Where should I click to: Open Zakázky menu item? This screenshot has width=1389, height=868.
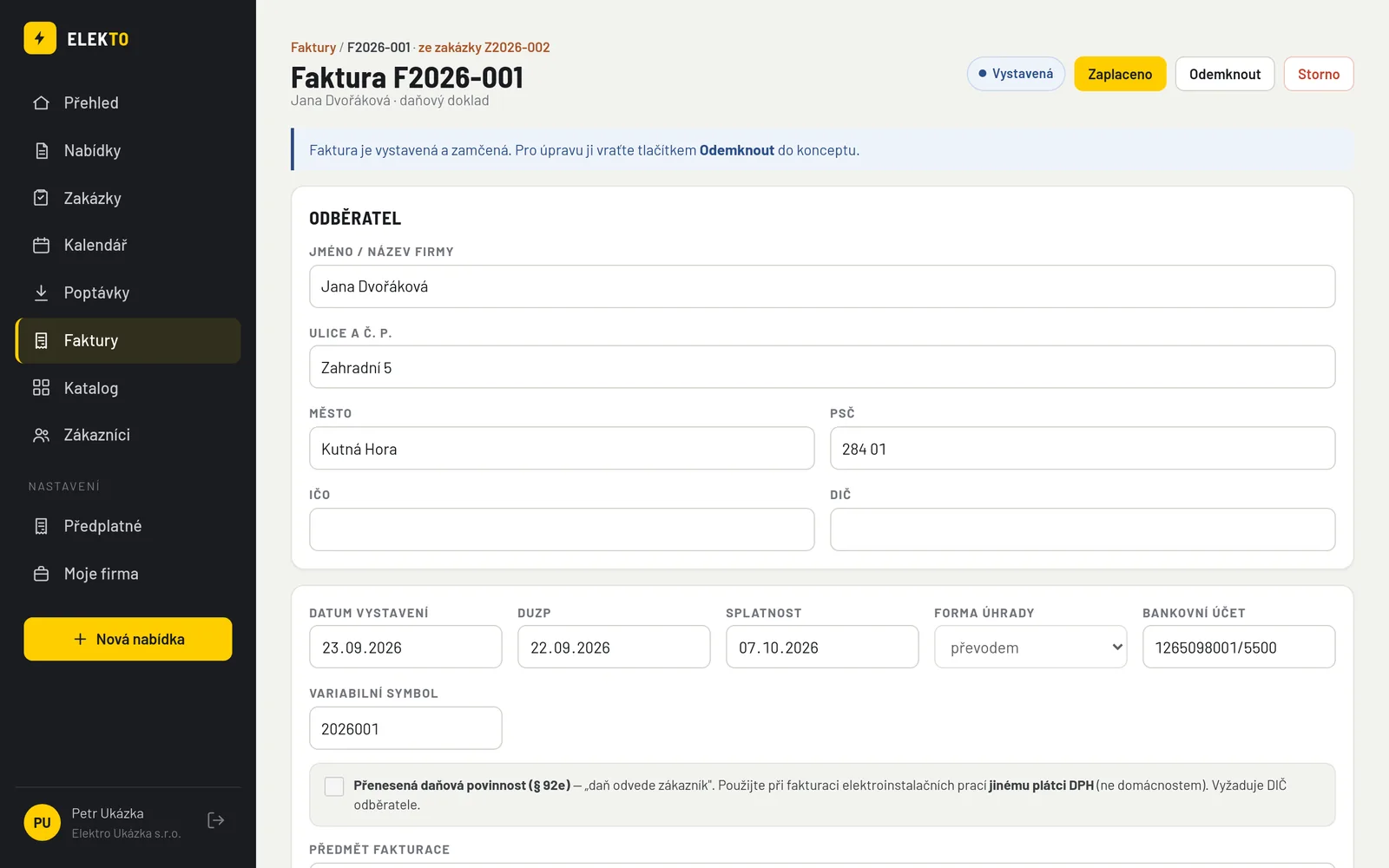pos(128,198)
